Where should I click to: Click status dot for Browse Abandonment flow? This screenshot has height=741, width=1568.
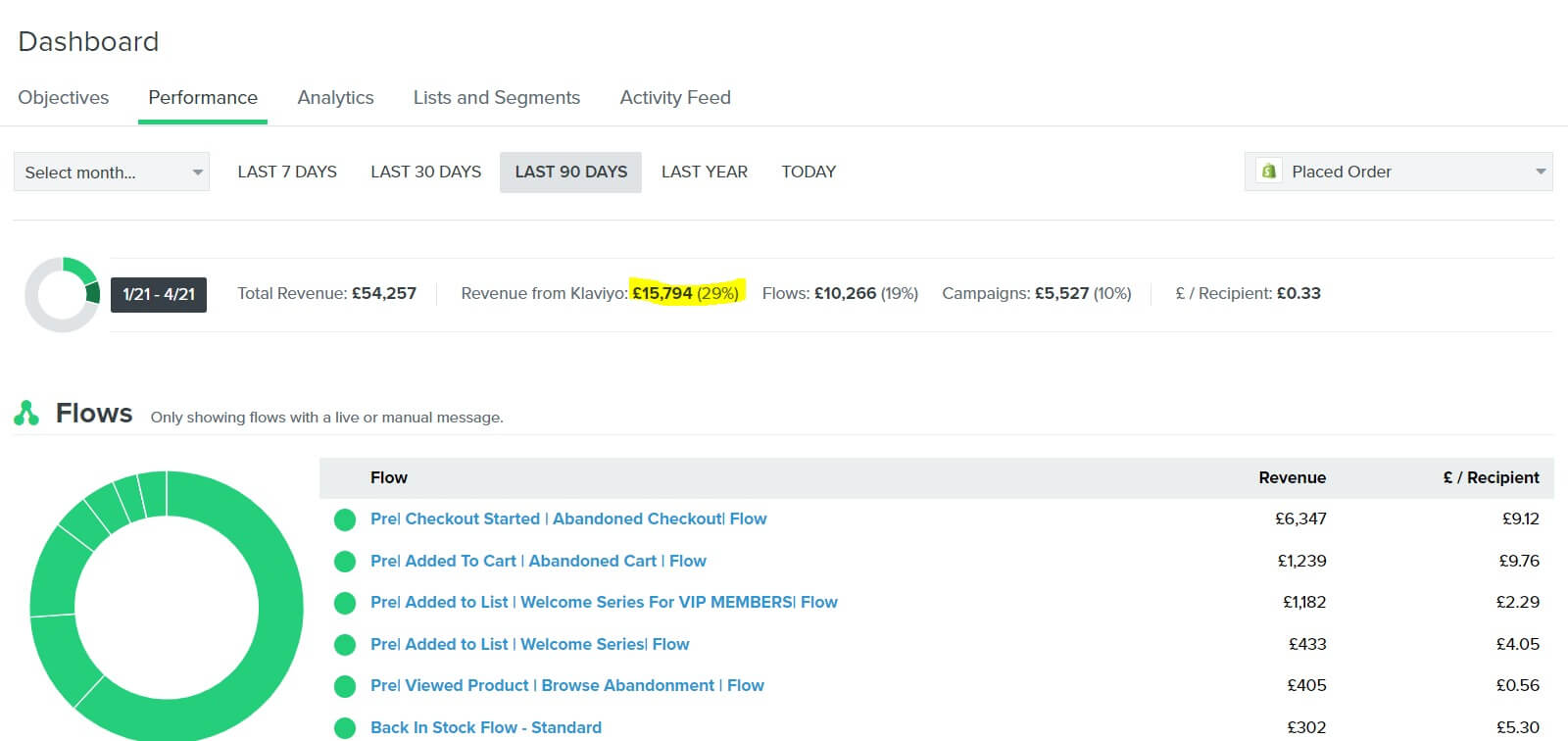pyautogui.click(x=345, y=686)
